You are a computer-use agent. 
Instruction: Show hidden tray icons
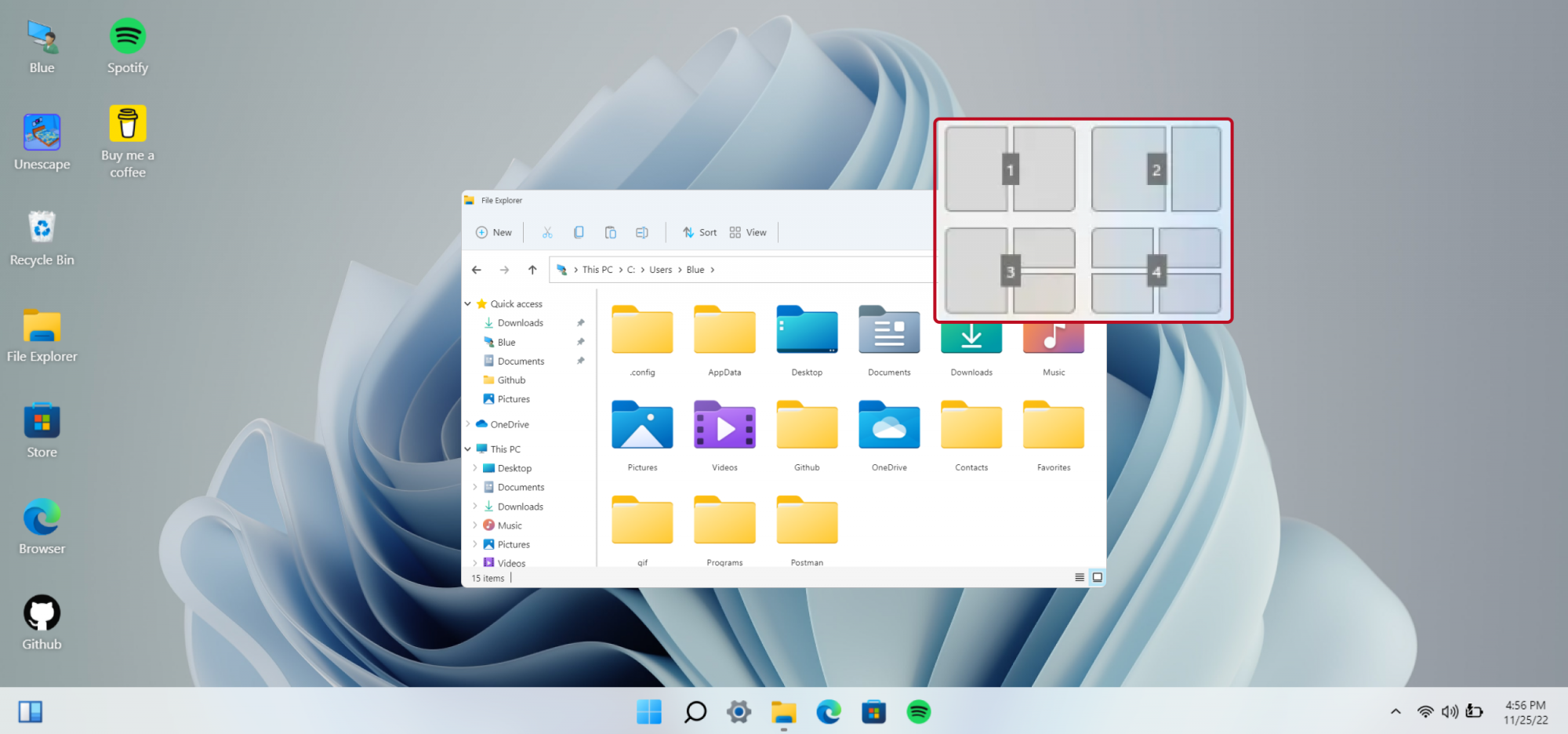click(x=1396, y=711)
